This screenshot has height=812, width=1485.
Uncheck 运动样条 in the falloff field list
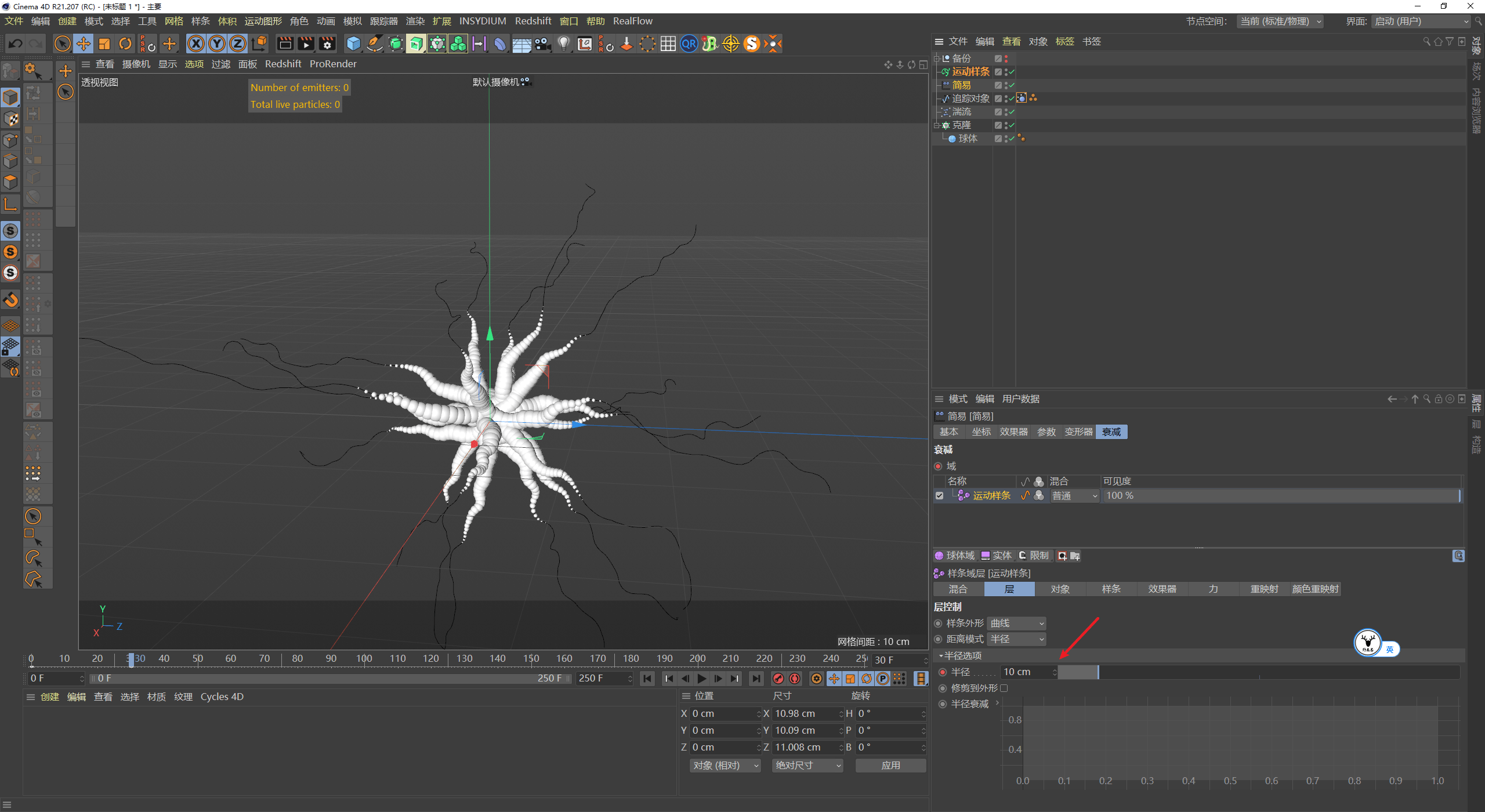point(940,495)
